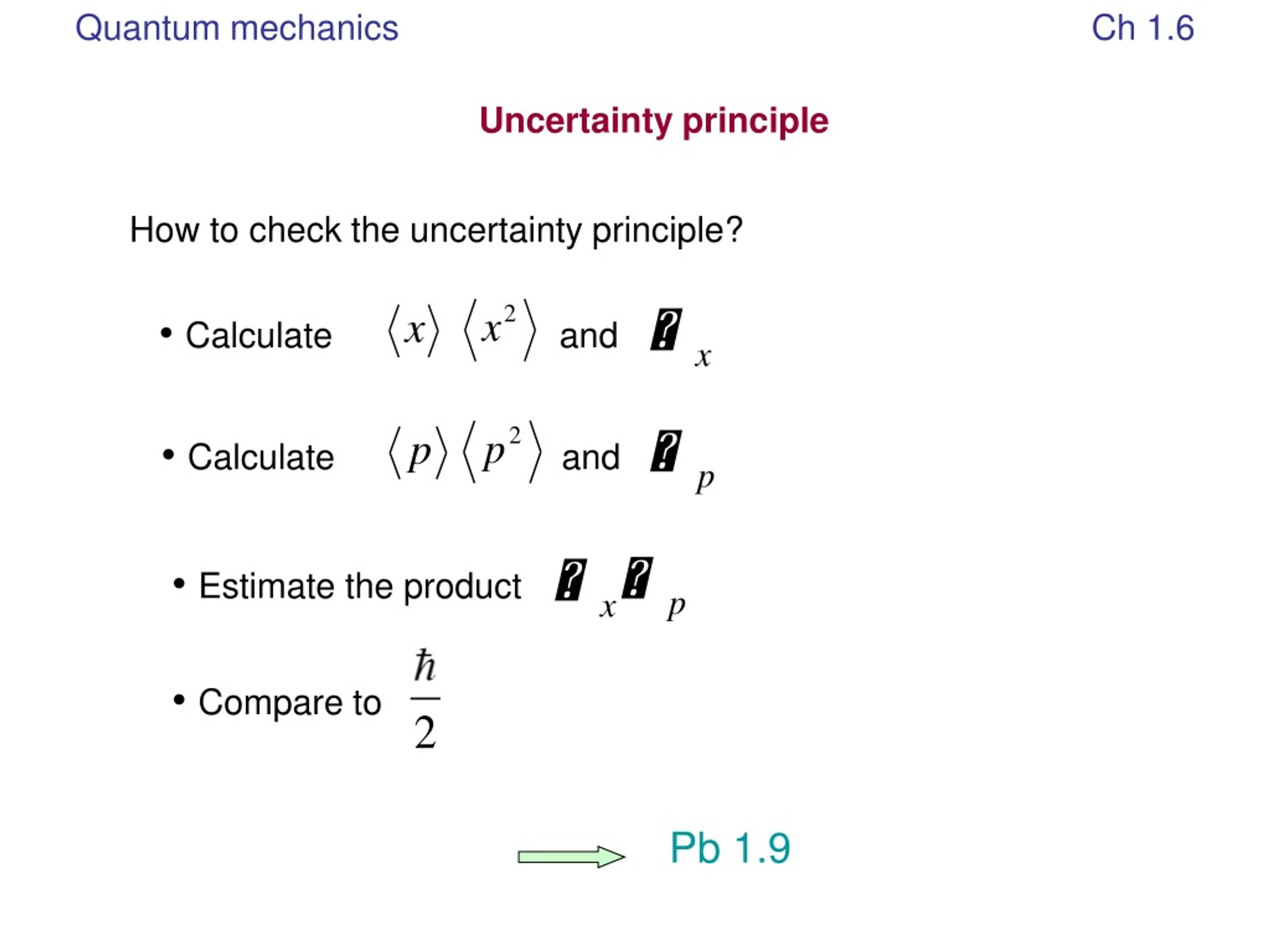The image size is (1270, 952).
Task: Click the Estimate the product bullet text
Action: click(x=360, y=587)
